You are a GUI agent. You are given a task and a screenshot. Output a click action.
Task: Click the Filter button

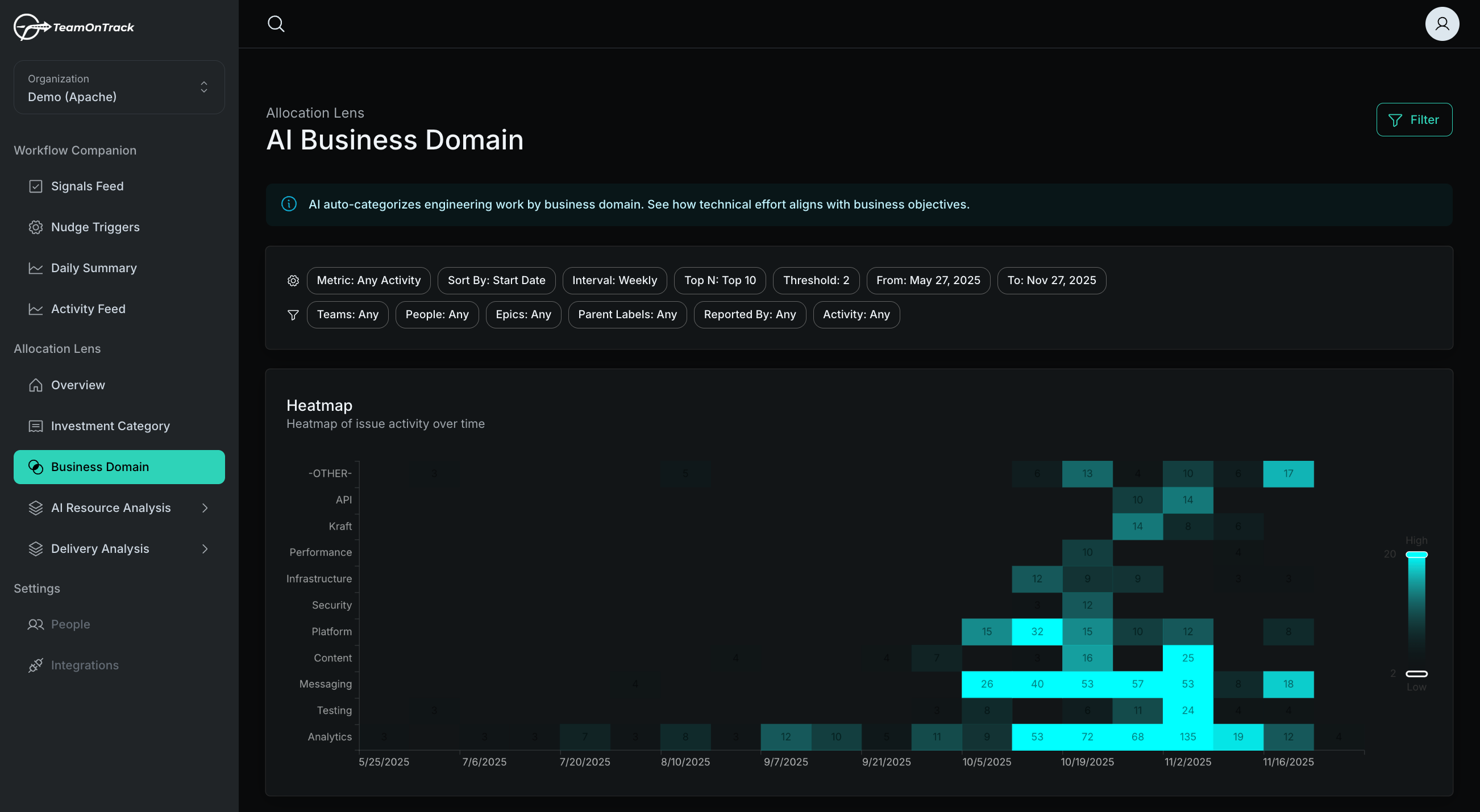click(1415, 119)
